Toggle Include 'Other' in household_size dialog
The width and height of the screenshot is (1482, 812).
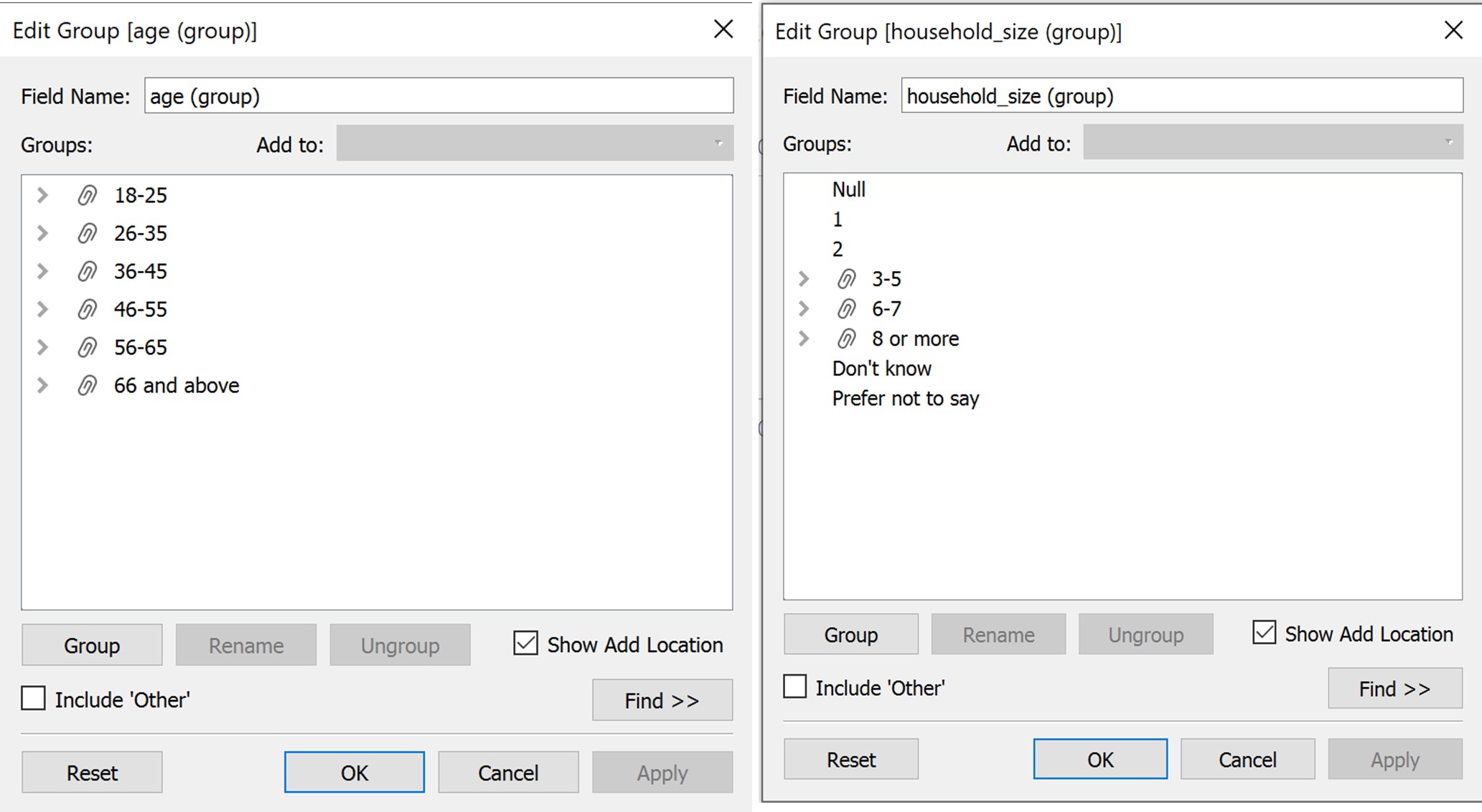(795, 687)
